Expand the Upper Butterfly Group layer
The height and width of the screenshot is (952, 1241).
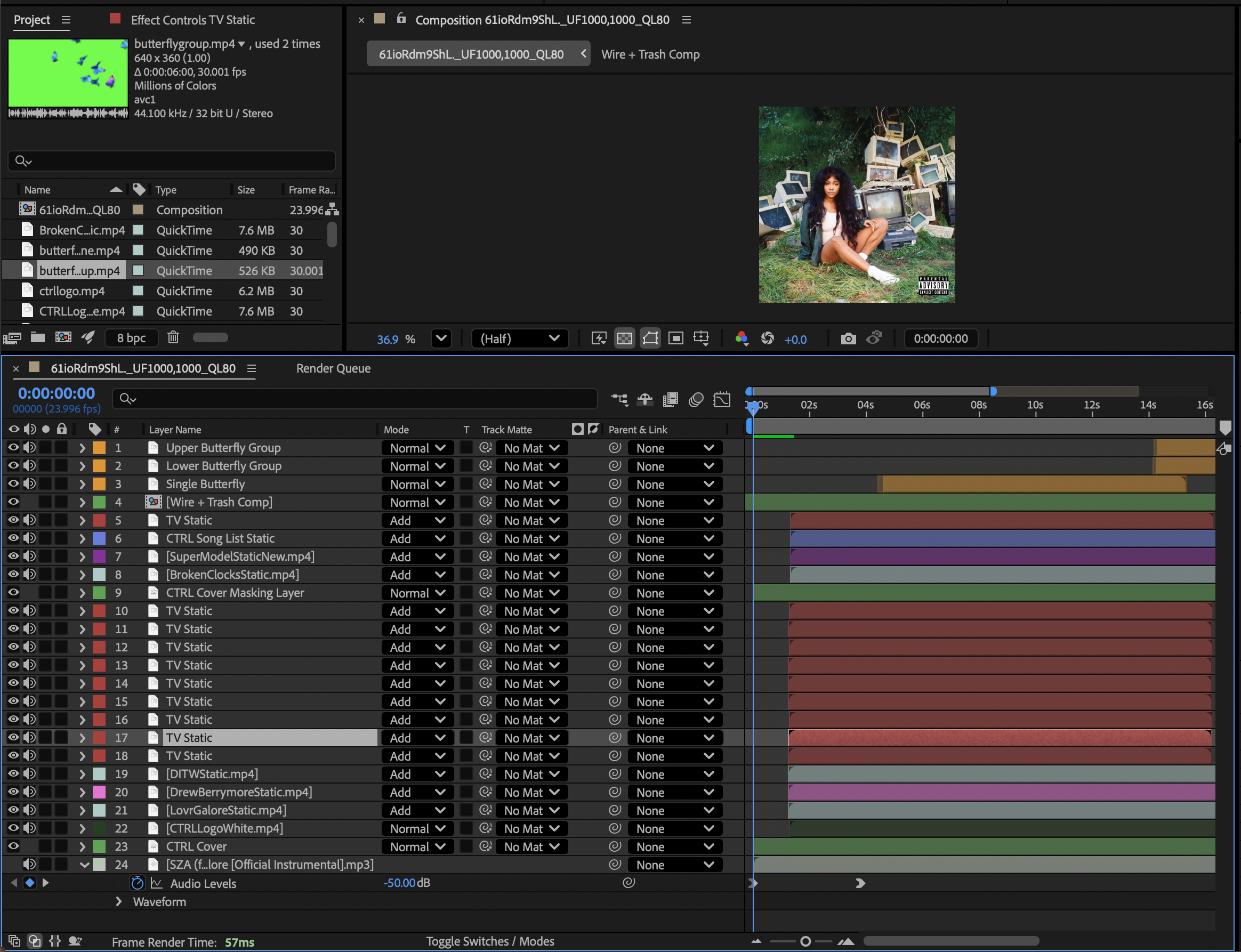click(x=82, y=448)
